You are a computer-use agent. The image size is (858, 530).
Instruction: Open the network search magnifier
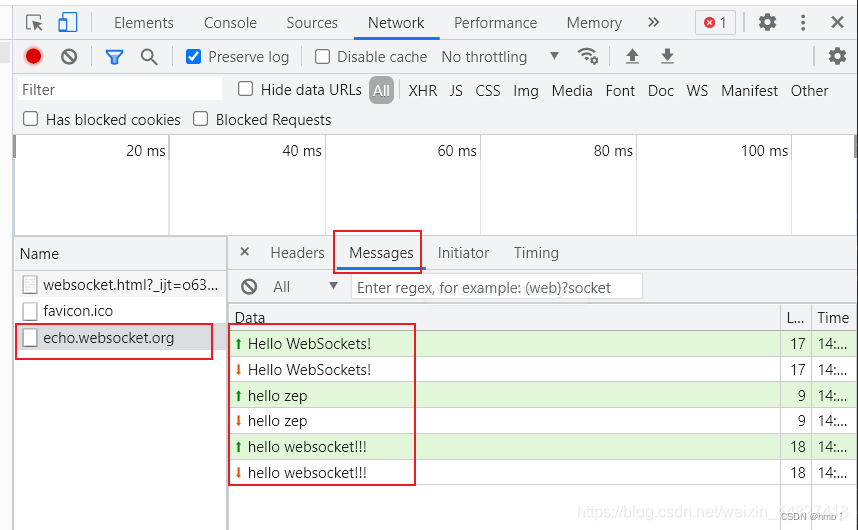tap(149, 57)
